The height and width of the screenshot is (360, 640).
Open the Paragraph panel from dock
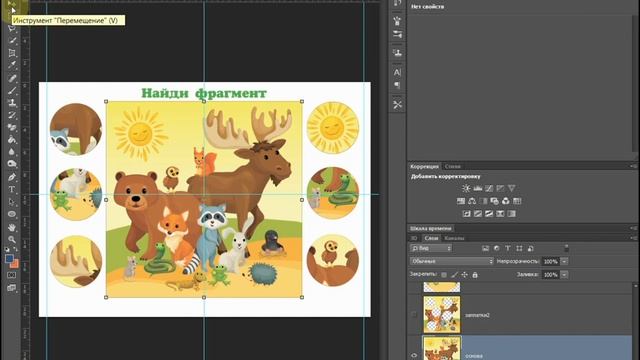[397, 85]
